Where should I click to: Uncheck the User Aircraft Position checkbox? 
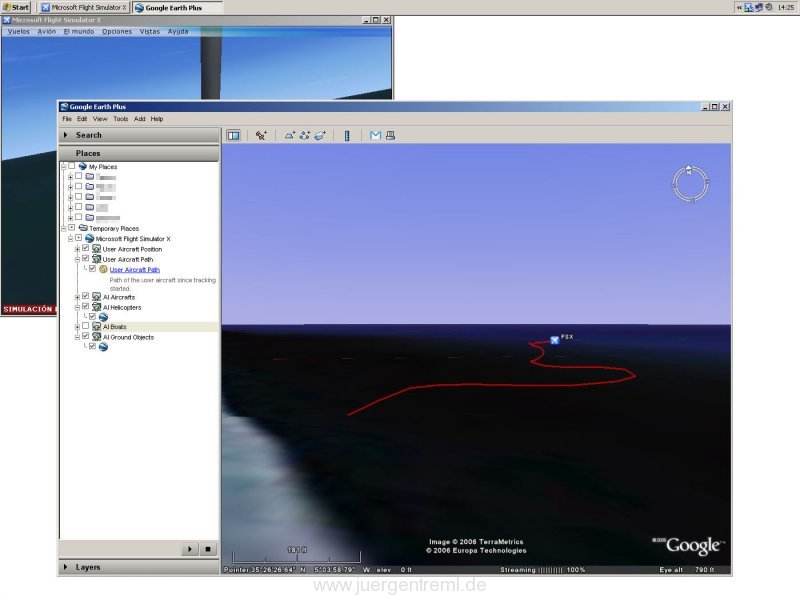(86, 248)
